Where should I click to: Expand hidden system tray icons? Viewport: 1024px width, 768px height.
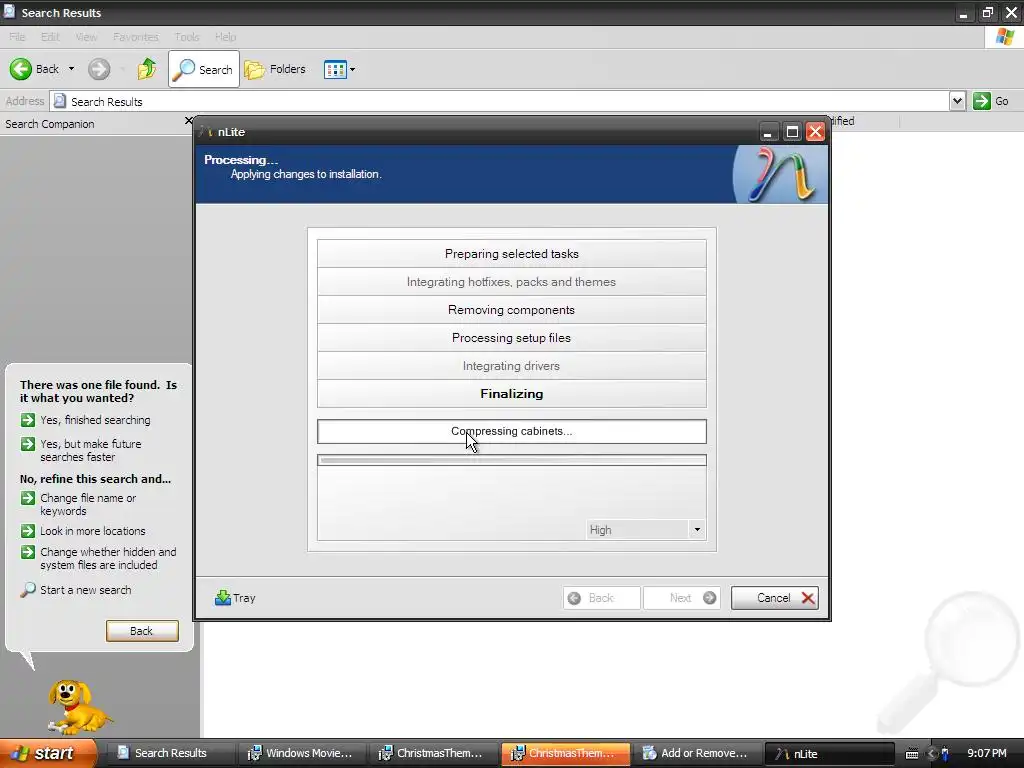(931, 754)
